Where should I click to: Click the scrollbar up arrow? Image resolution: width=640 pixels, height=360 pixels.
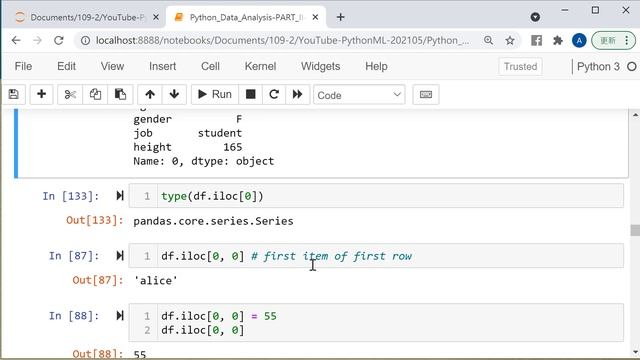pyautogui.click(x=635, y=116)
